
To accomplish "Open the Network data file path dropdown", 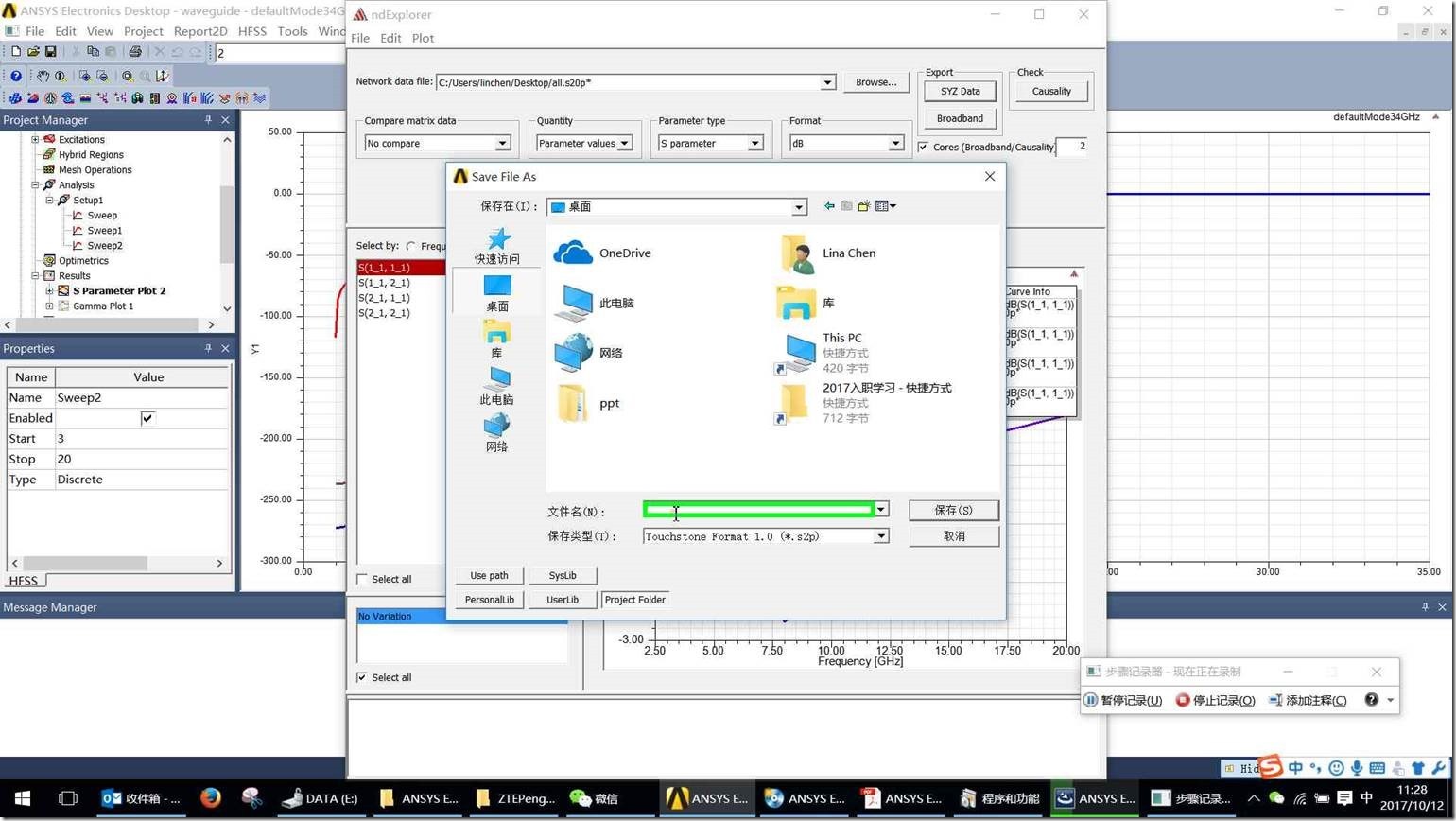I will coord(827,82).
